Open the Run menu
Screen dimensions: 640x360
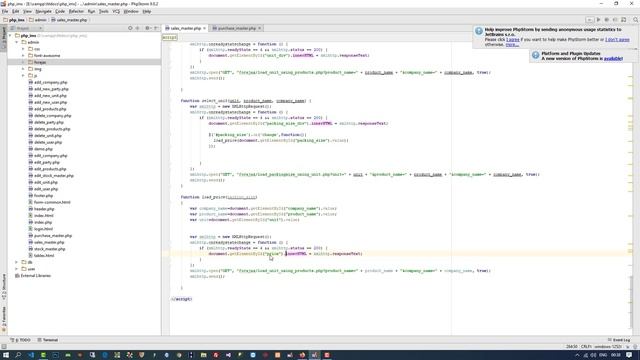pos(91,11)
